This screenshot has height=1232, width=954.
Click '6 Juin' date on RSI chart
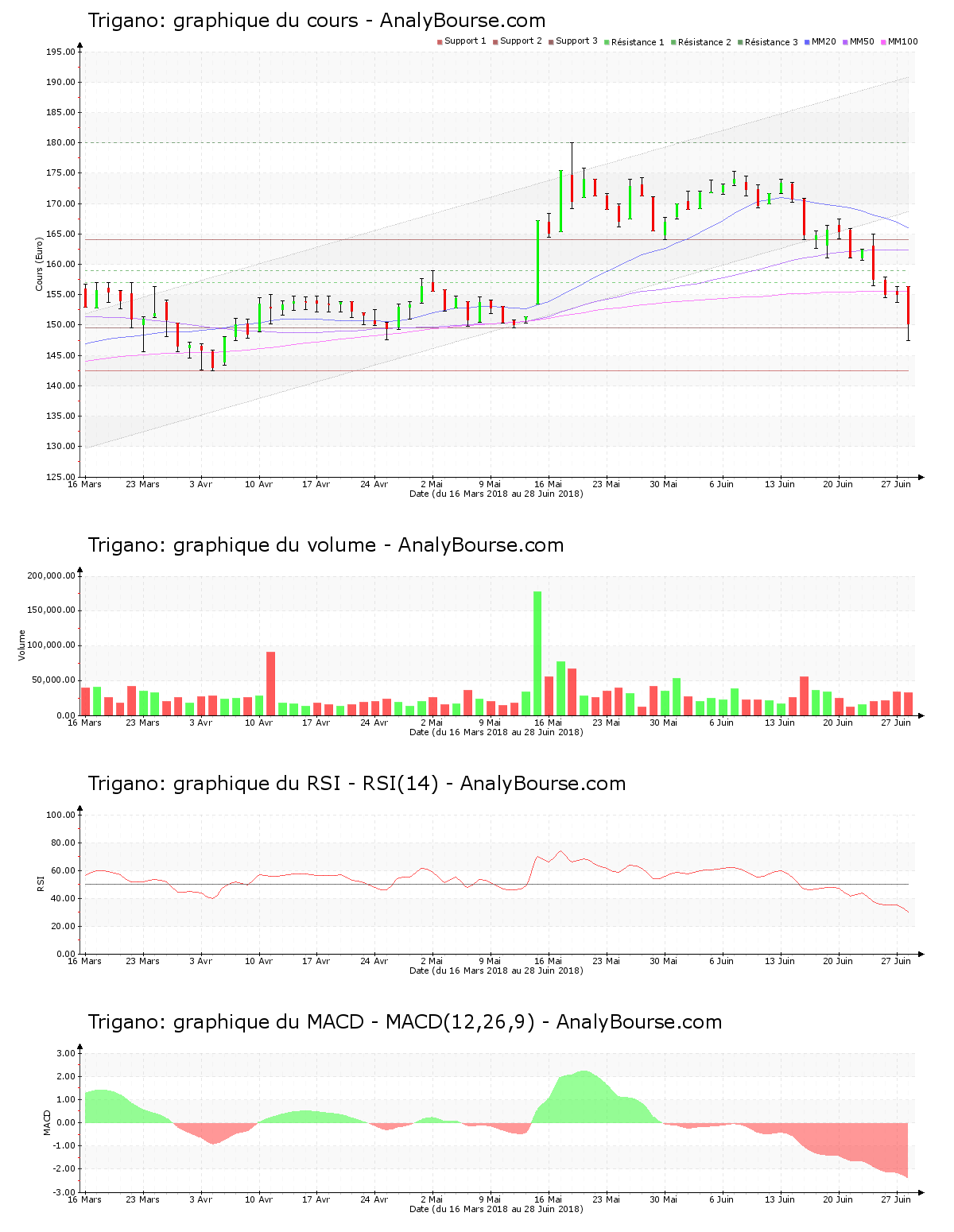[722, 961]
